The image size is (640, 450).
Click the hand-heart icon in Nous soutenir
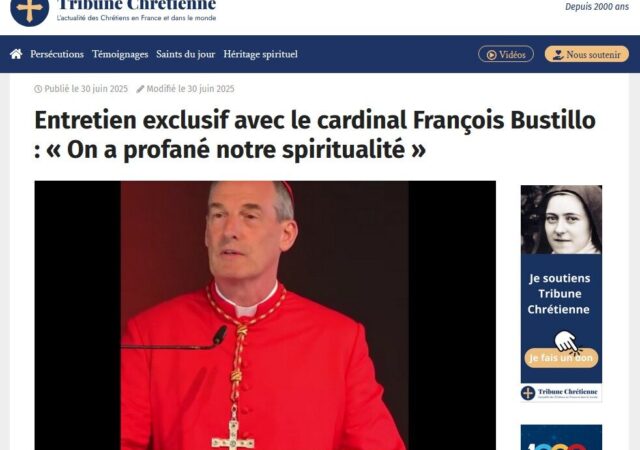pyautogui.click(x=558, y=55)
